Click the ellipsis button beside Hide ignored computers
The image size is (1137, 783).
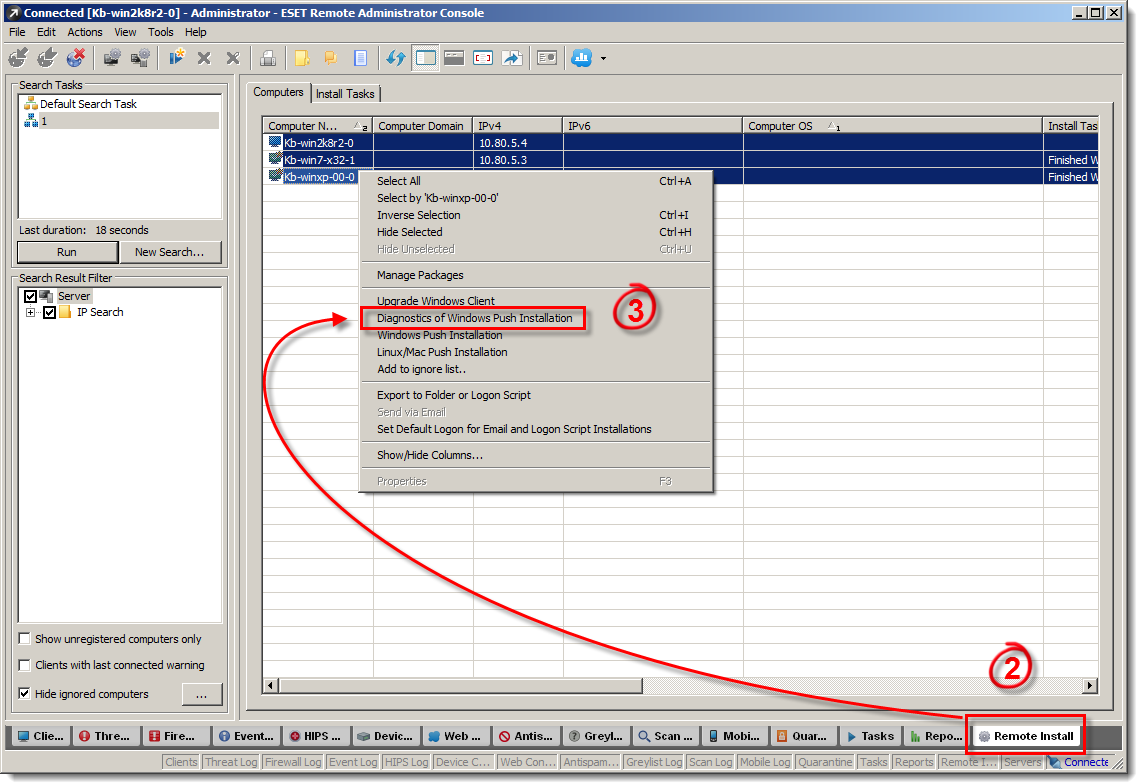(x=202, y=695)
